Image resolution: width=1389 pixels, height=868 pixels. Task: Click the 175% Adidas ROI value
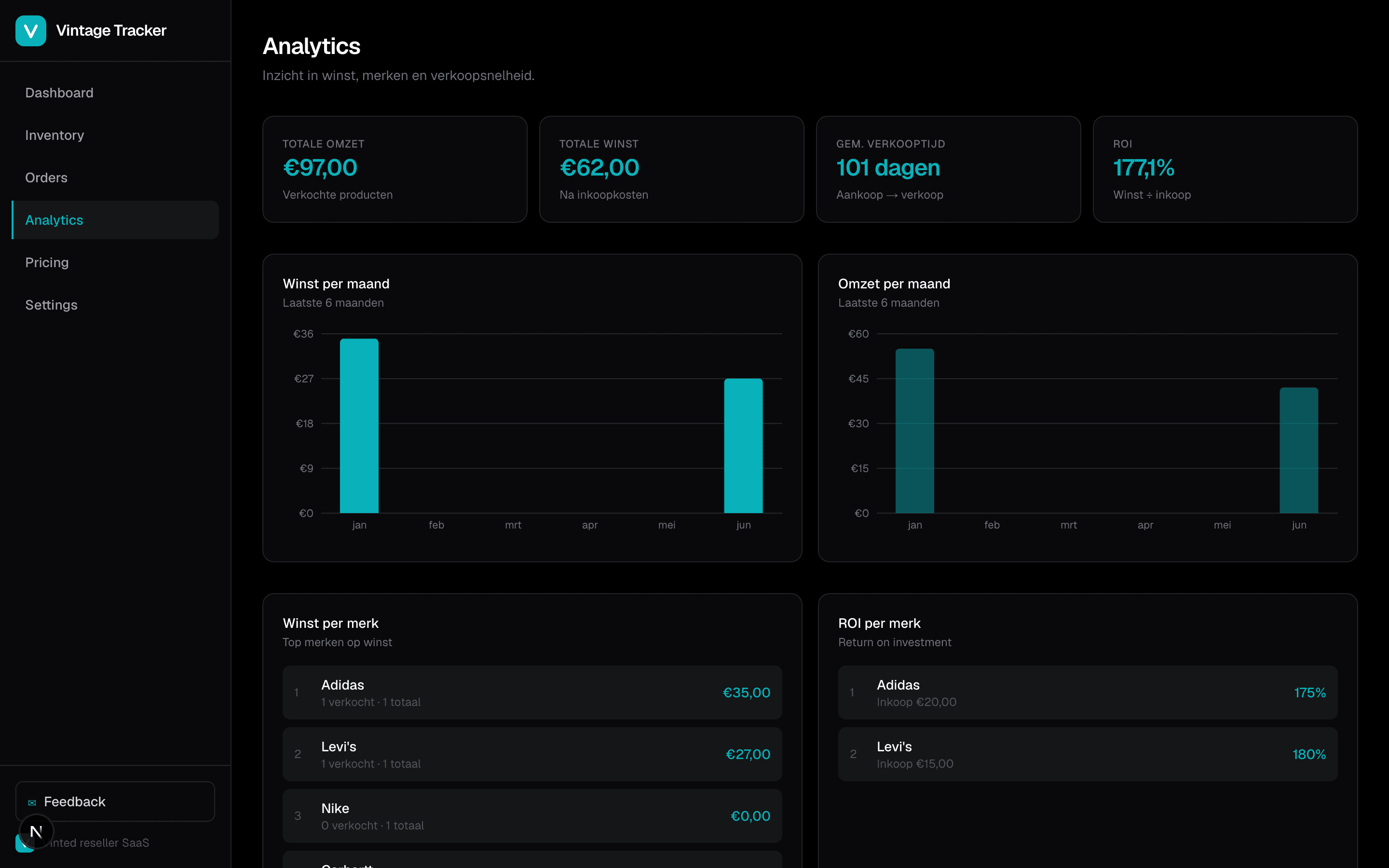(x=1310, y=693)
